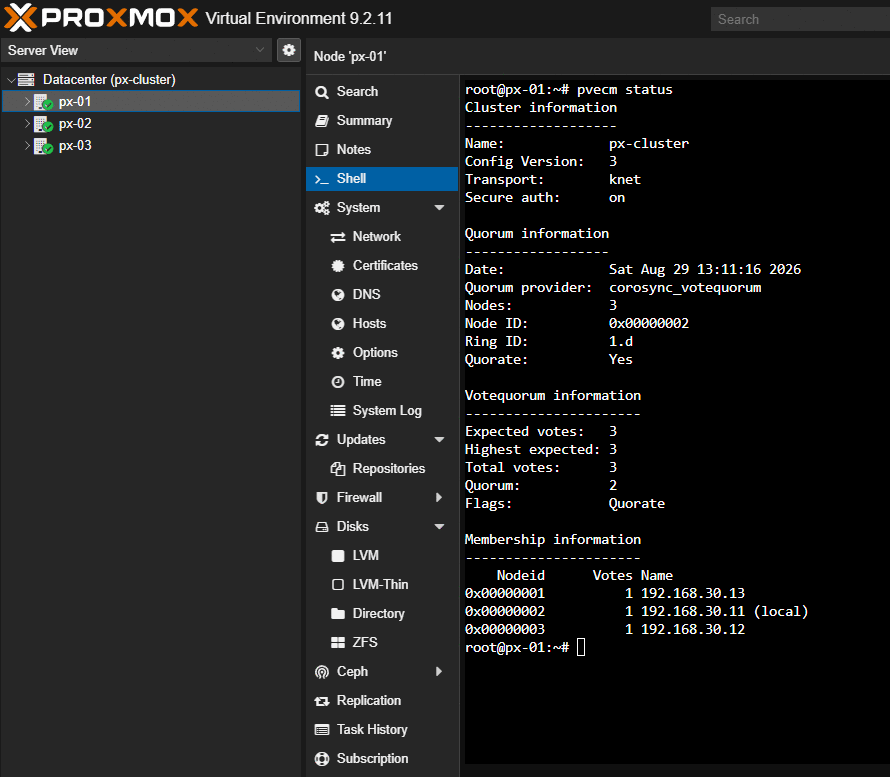Click the LVM filled square icon
This screenshot has height=777, width=890.
tap(338, 556)
